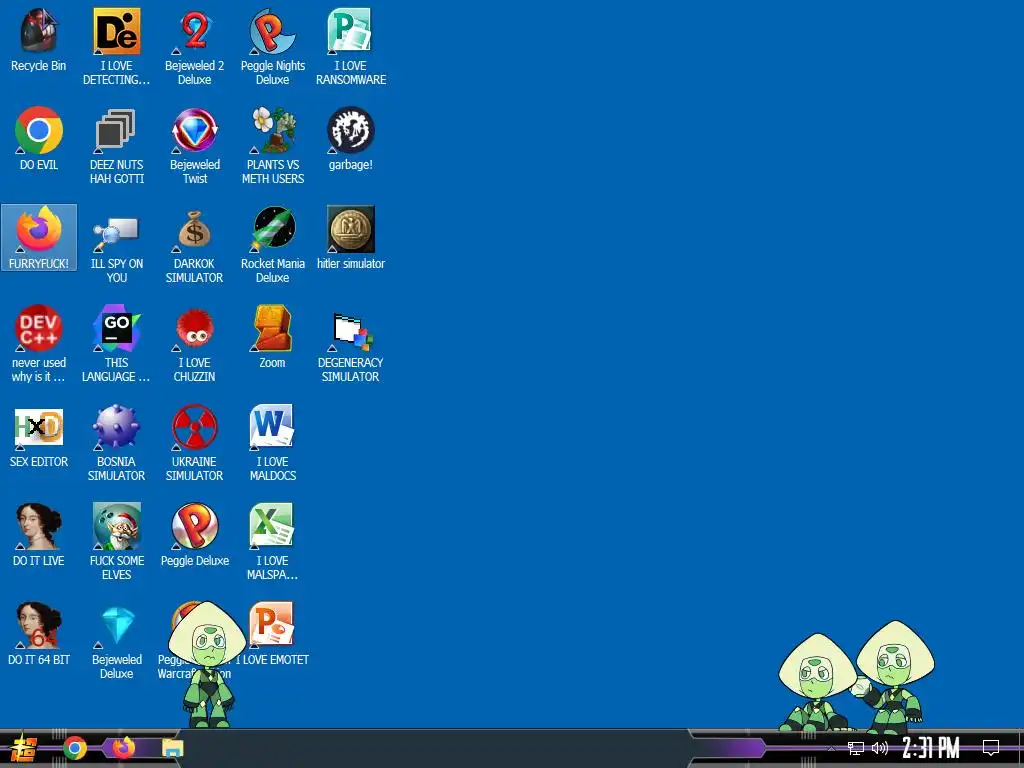Screen dimensions: 1024x768
Task: Show hidden system tray icons
Action: pyautogui.click(x=831, y=748)
